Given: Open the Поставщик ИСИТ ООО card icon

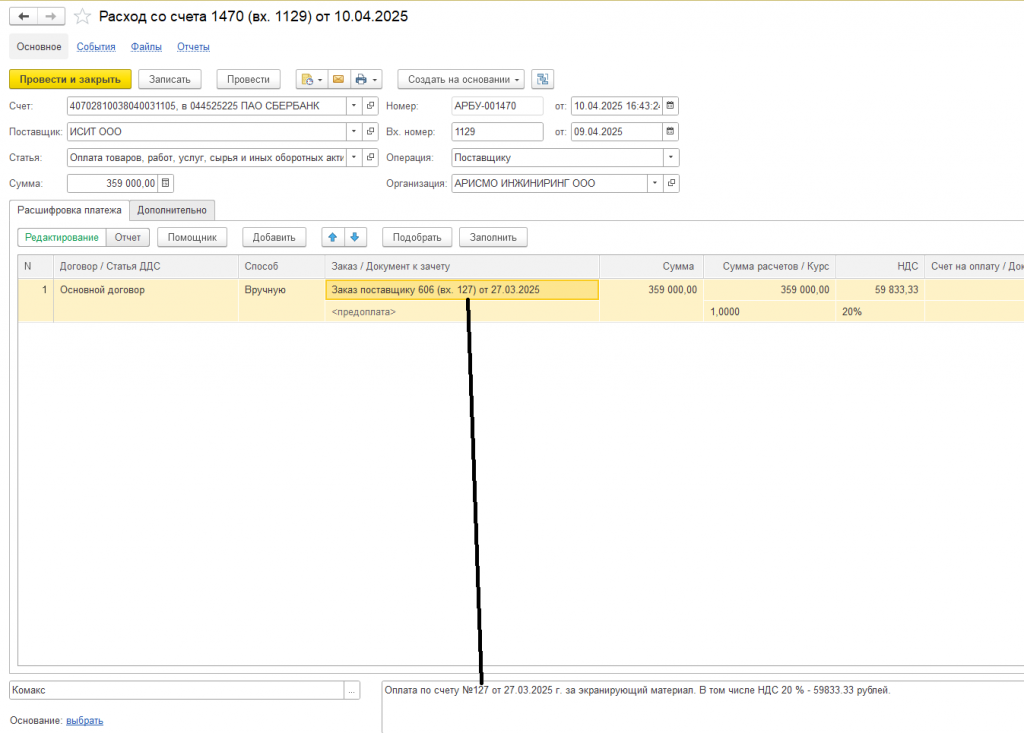Looking at the screenshot, I should (370, 131).
